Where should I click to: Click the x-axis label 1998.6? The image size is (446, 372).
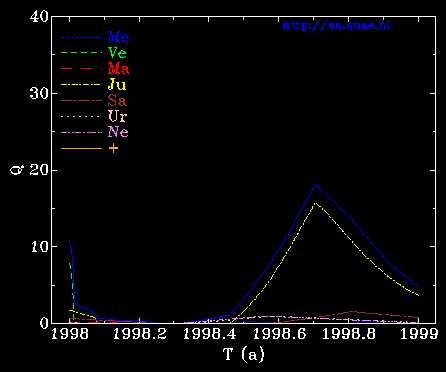(x=279, y=334)
